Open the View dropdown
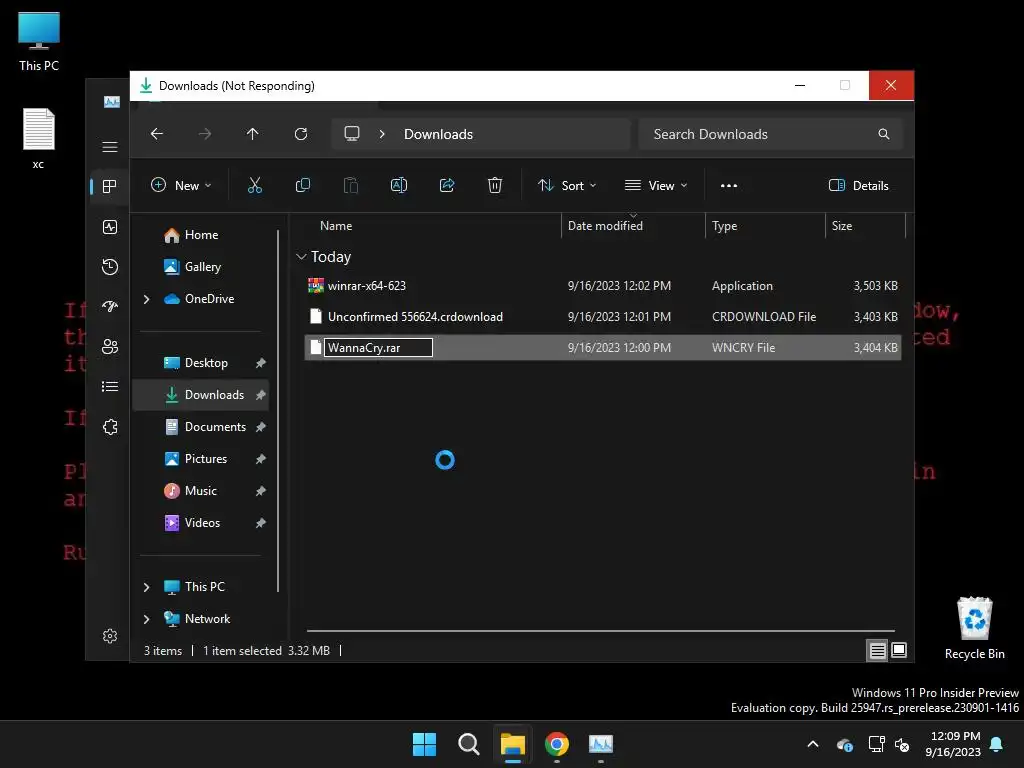Image resolution: width=1024 pixels, height=768 pixels. 656,185
